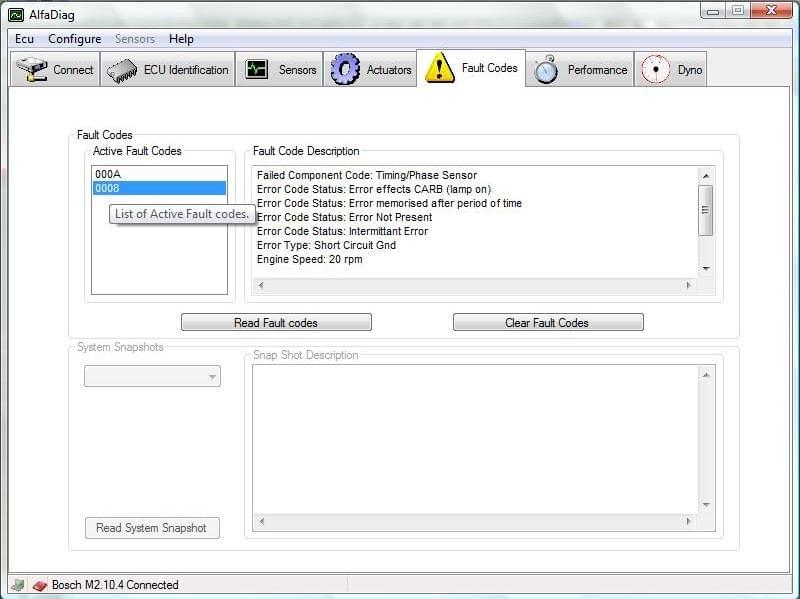Image resolution: width=800 pixels, height=599 pixels.
Task: Switch to the ECU Identification tab
Action: tap(167, 69)
